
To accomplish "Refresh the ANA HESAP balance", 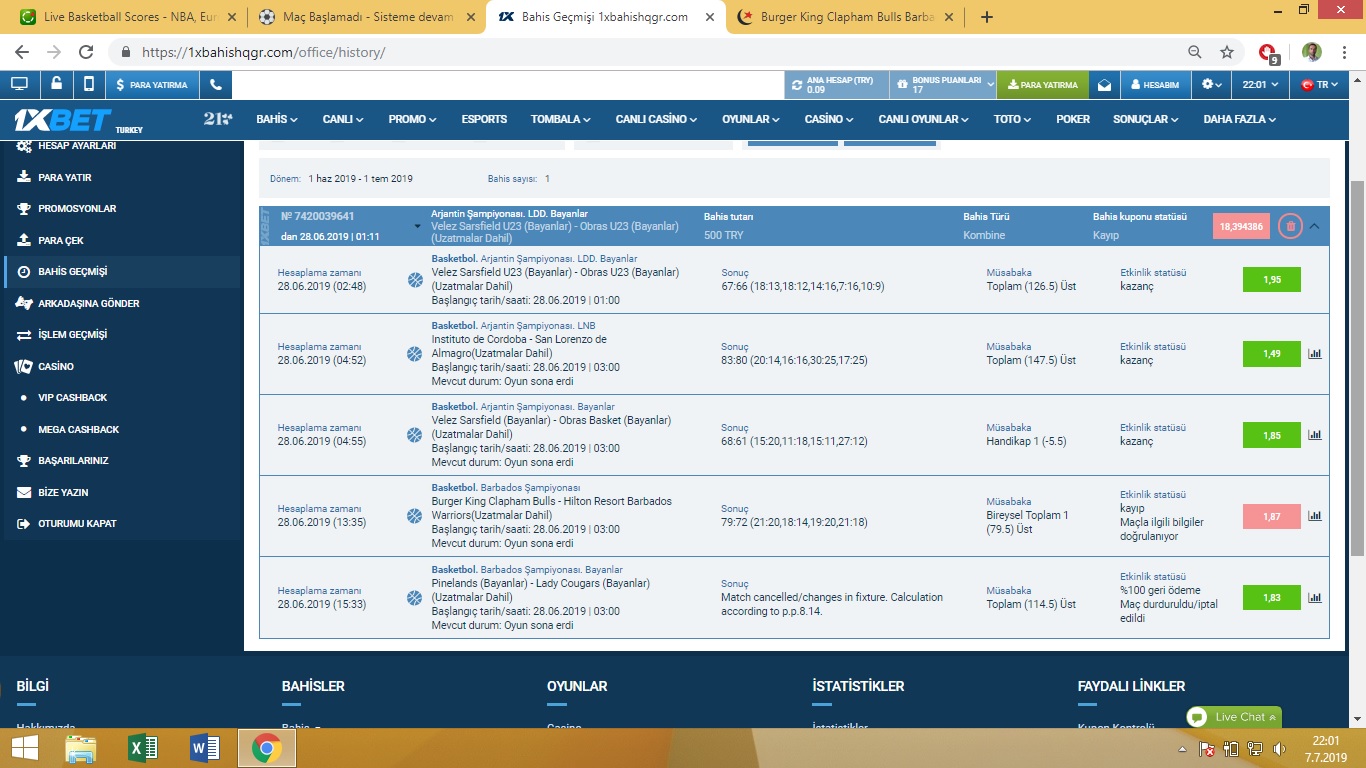I will click(797, 85).
